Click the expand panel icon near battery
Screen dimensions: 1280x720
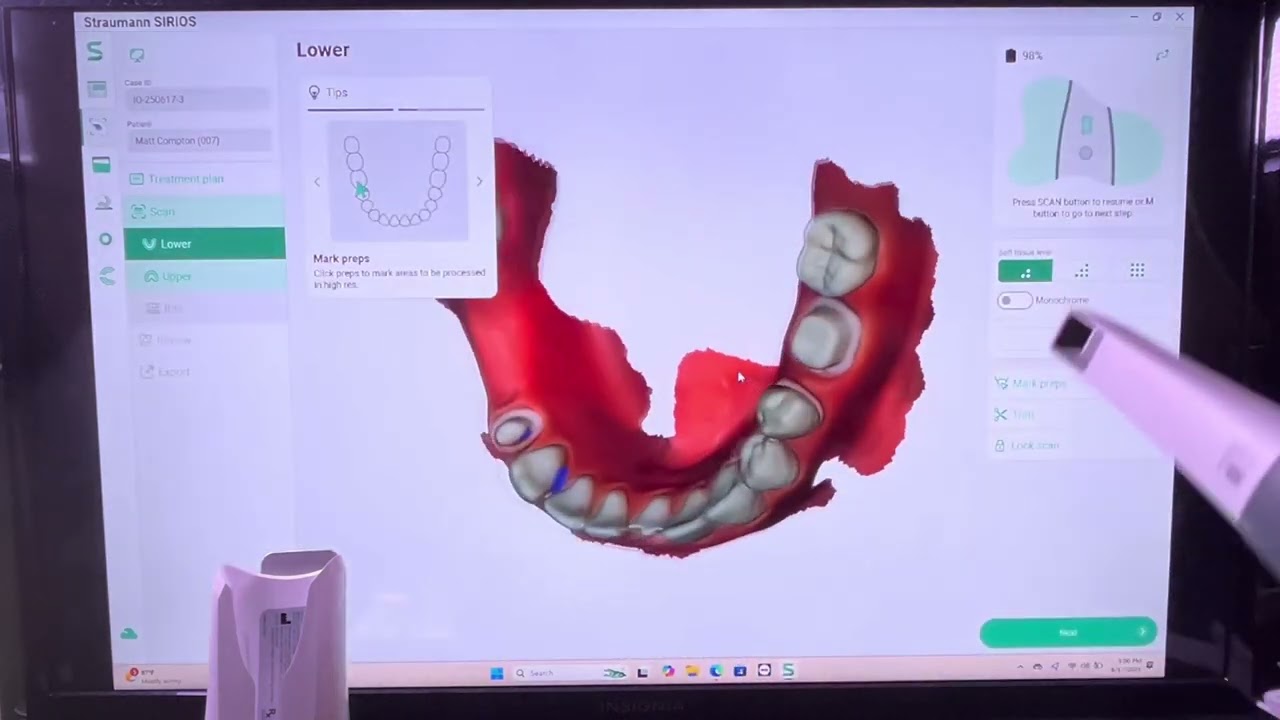1162,56
